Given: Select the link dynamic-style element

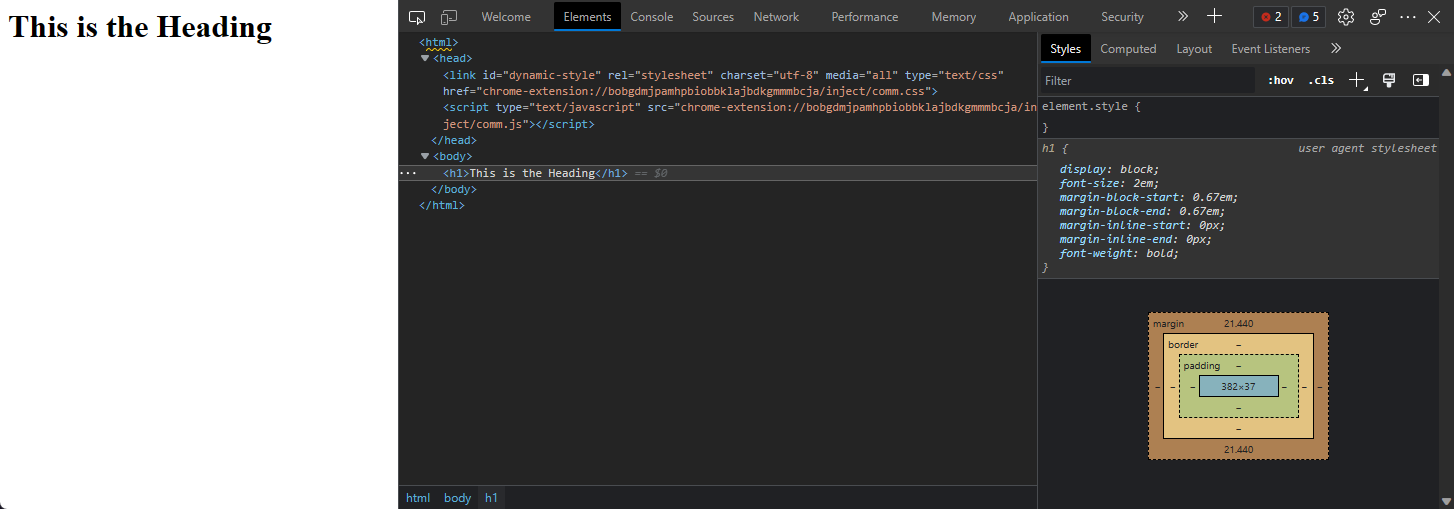Looking at the screenshot, I should tap(723, 83).
